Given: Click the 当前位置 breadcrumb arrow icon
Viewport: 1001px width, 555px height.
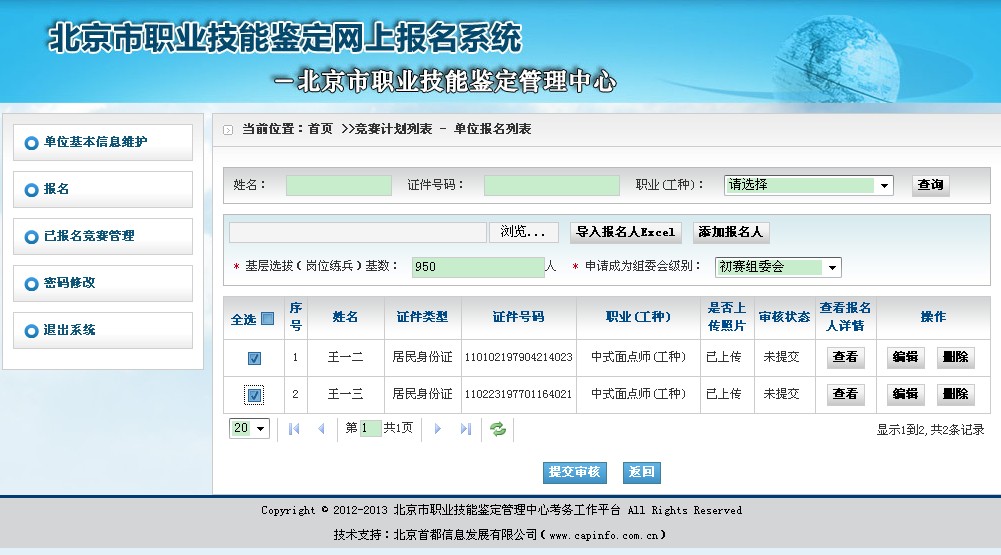Looking at the screenshot, I should pyautogui.click(x=228, y=130).
